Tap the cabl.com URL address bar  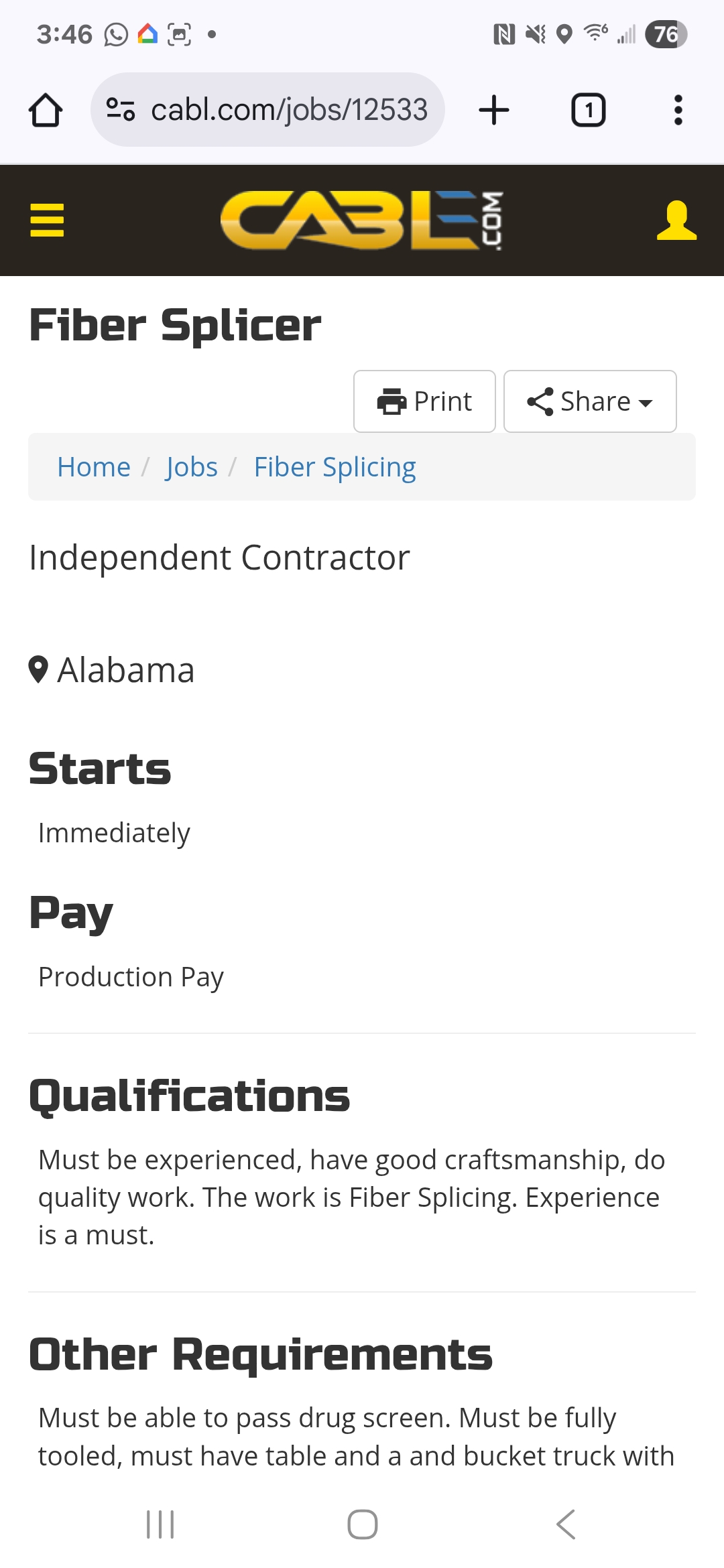coord(288,110)
